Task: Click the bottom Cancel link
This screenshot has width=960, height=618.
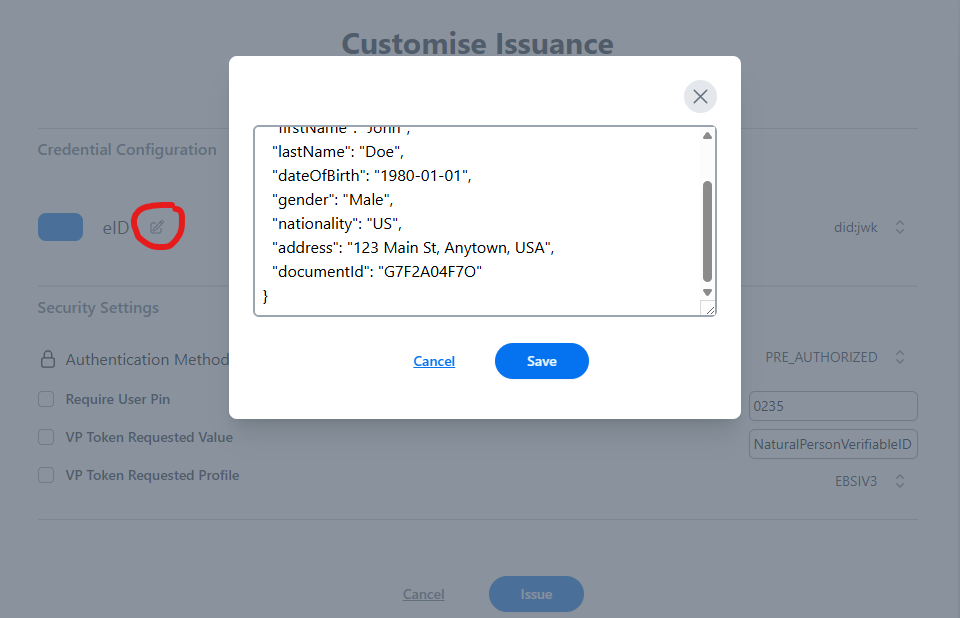Action: point(423,593)
